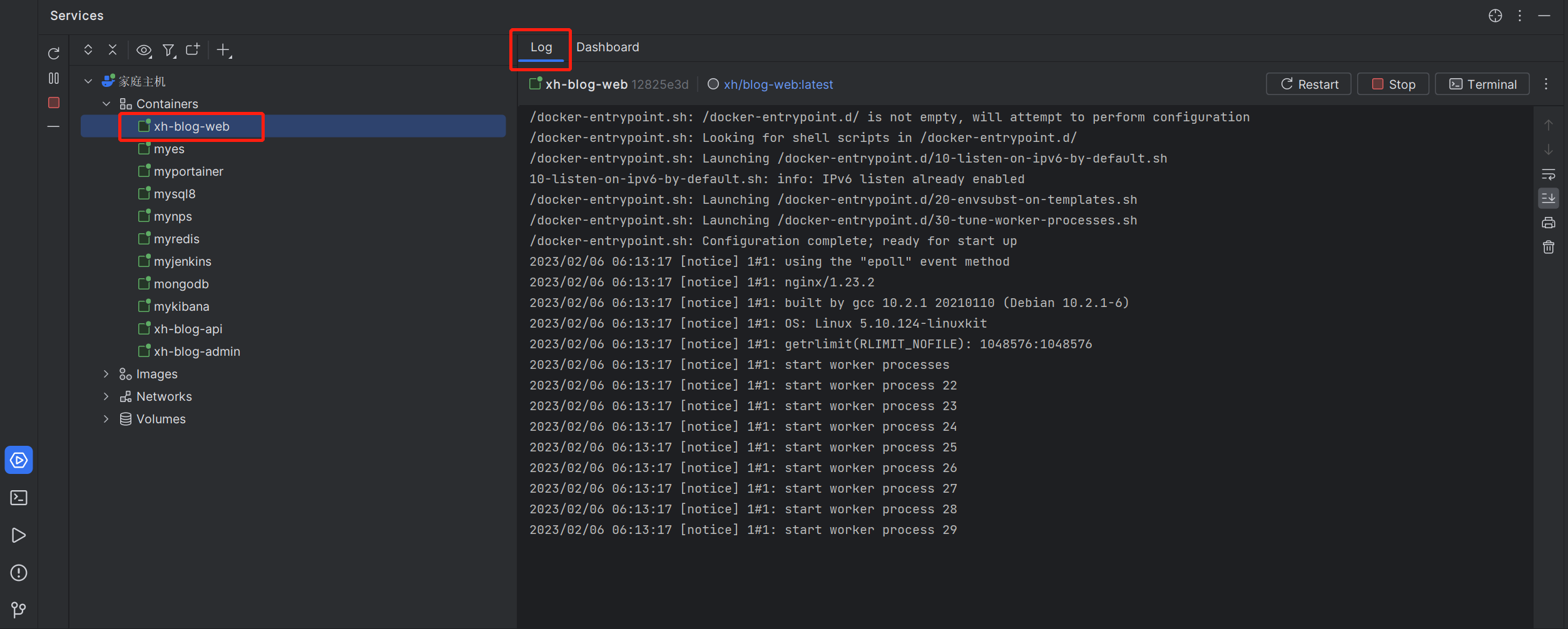Open the xh/blog-web:latest image link

click(x=778, y=84)
